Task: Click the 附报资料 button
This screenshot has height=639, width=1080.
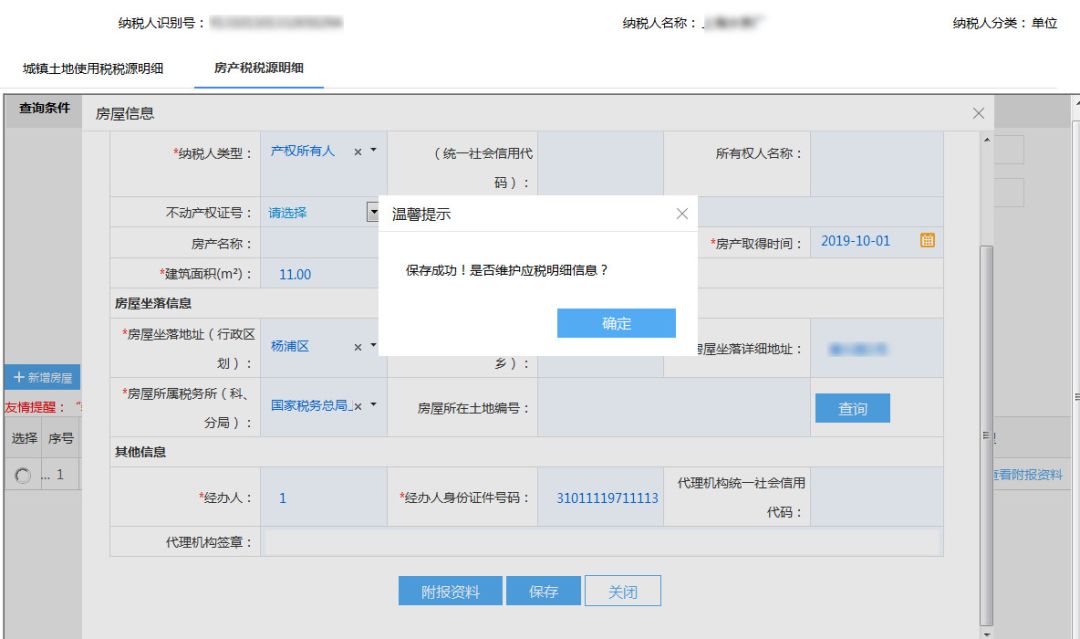Action: coord(450,591)
